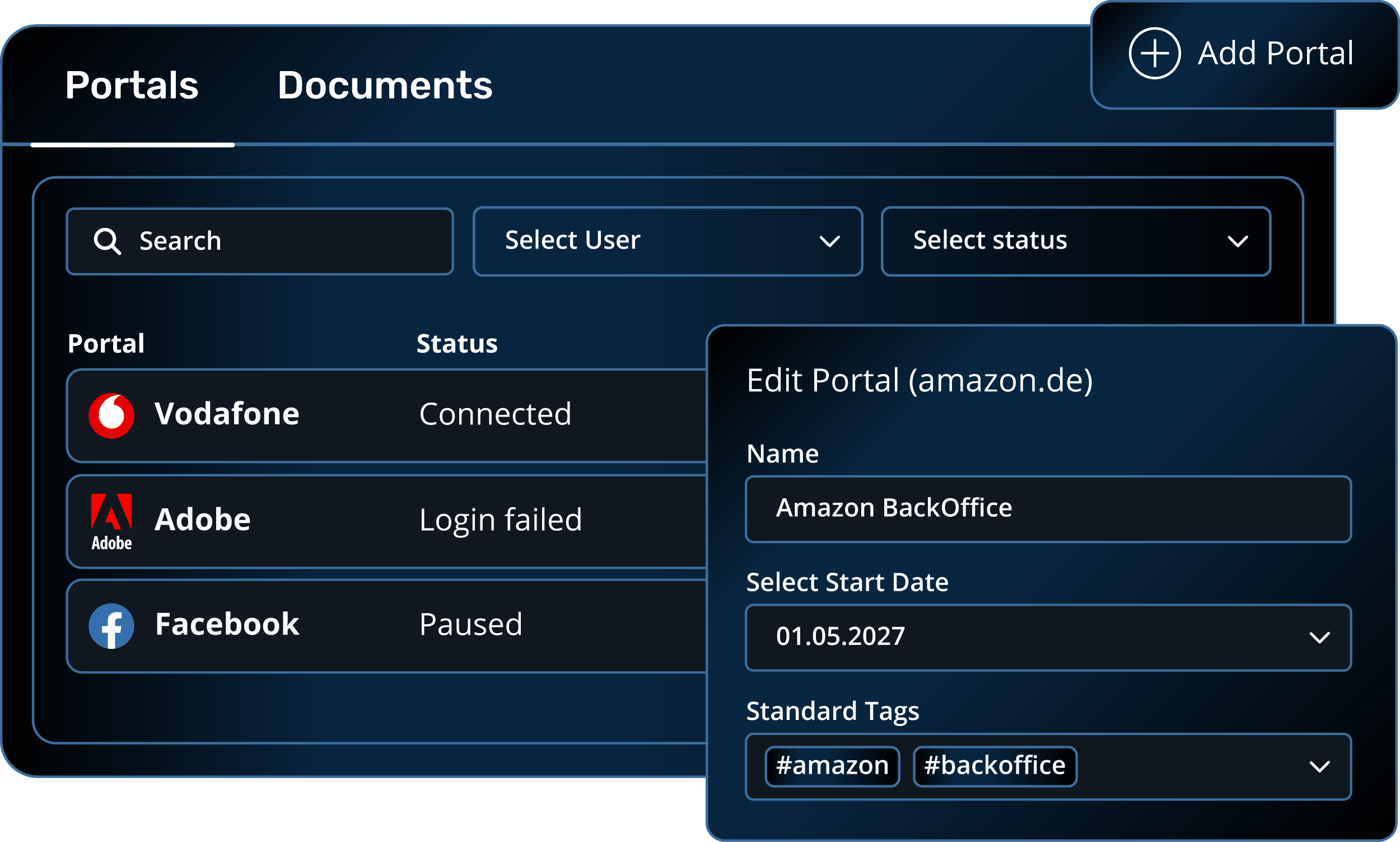The height and width of the screenshot is (842, 1400).
Task: Click the Status column header
Action: point(457,344)
